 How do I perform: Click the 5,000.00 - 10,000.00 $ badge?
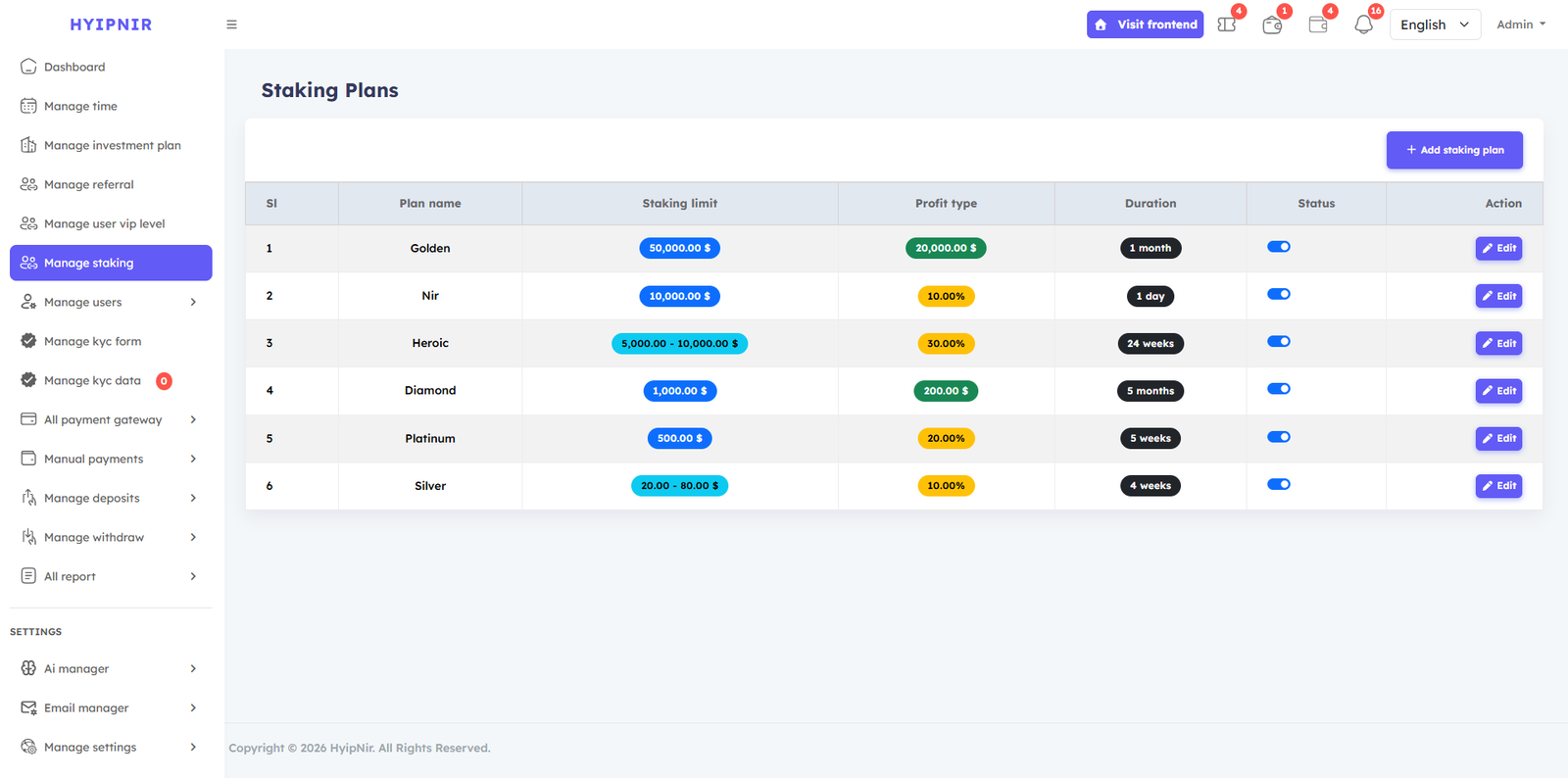coord(679,343)
